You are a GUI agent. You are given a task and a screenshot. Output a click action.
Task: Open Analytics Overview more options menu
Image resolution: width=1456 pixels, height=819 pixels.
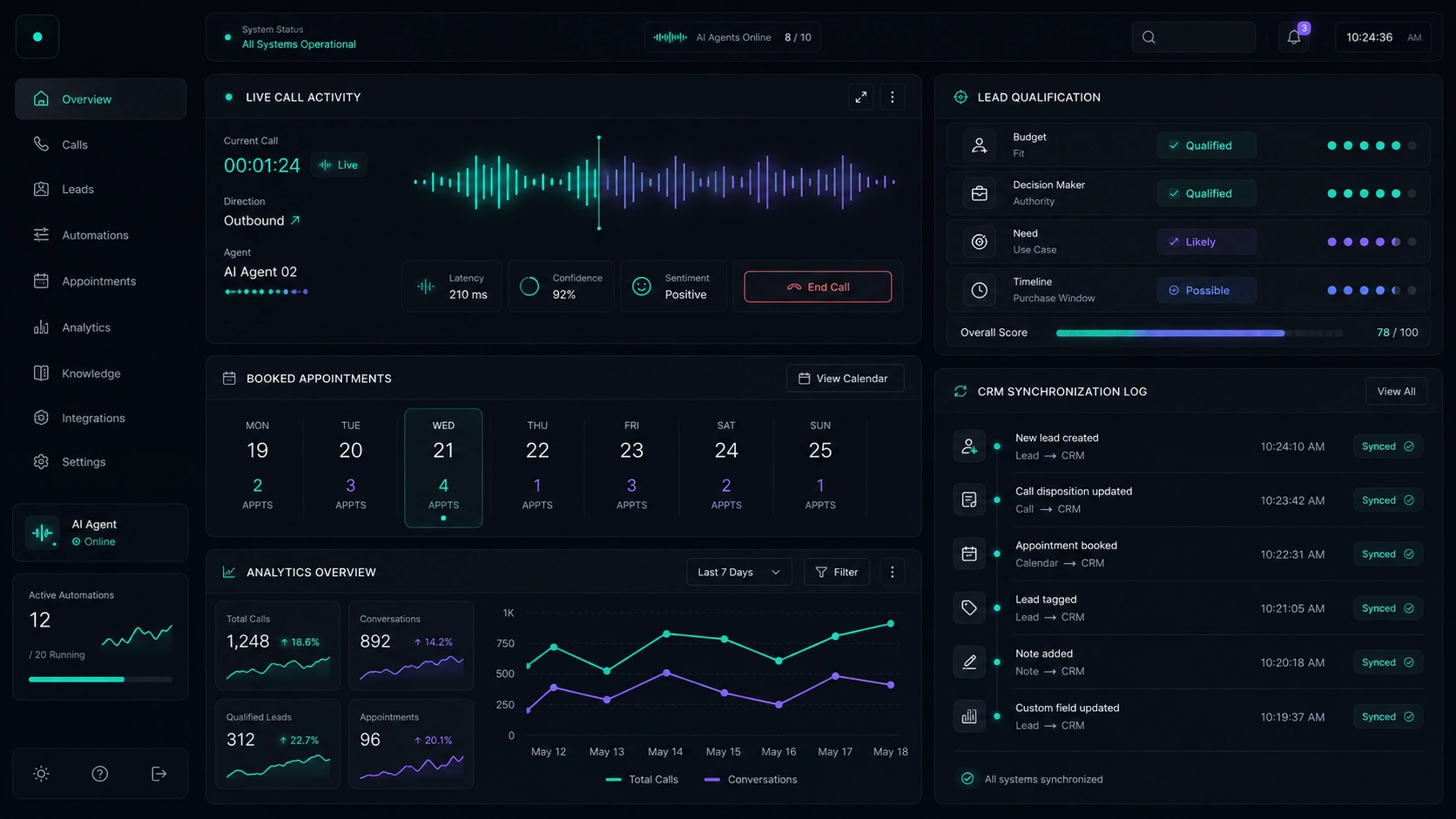pyautogui.click(x=892, y=572)
